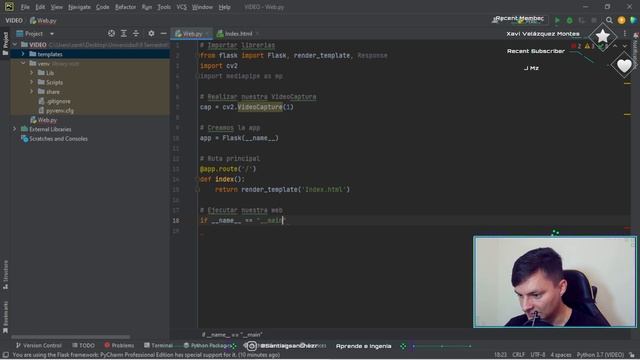
Task: Toggle the Terminal tool window
Action: click(x=158, y=345)
